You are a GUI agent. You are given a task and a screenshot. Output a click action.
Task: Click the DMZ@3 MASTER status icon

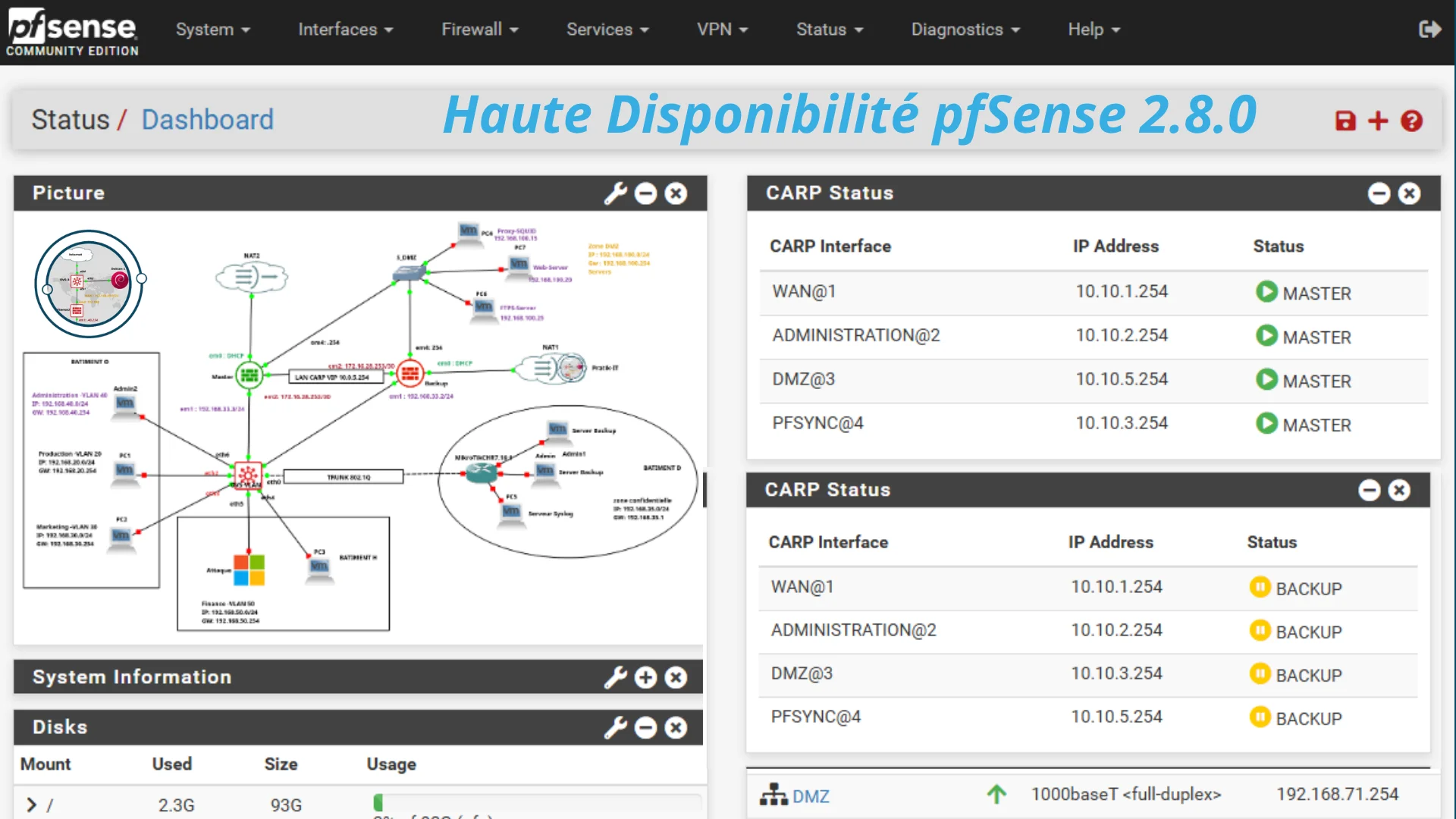(x=1266, y=379)
